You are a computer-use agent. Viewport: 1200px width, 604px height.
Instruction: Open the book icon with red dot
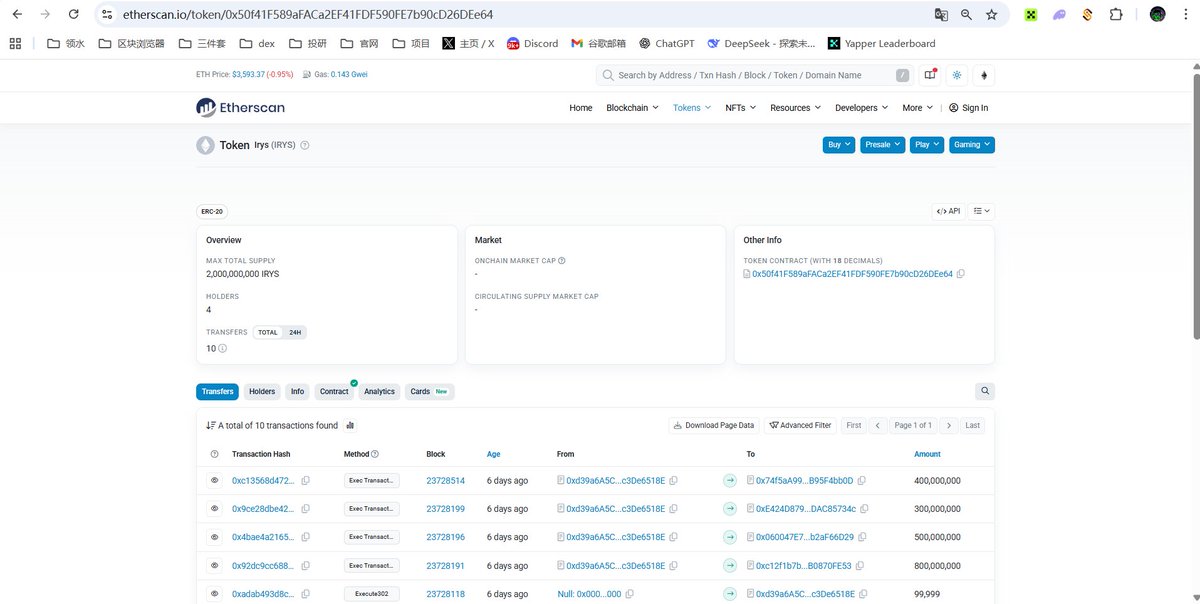pos(930,75)
